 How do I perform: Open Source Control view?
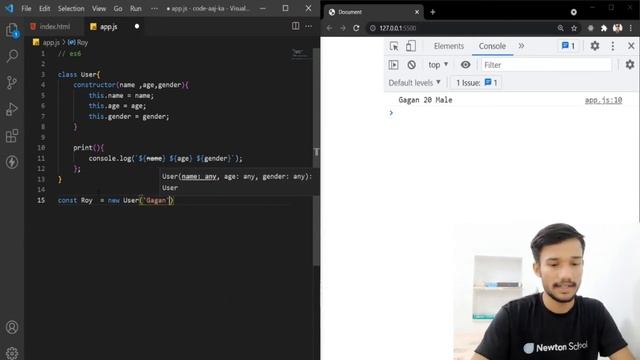12,82
